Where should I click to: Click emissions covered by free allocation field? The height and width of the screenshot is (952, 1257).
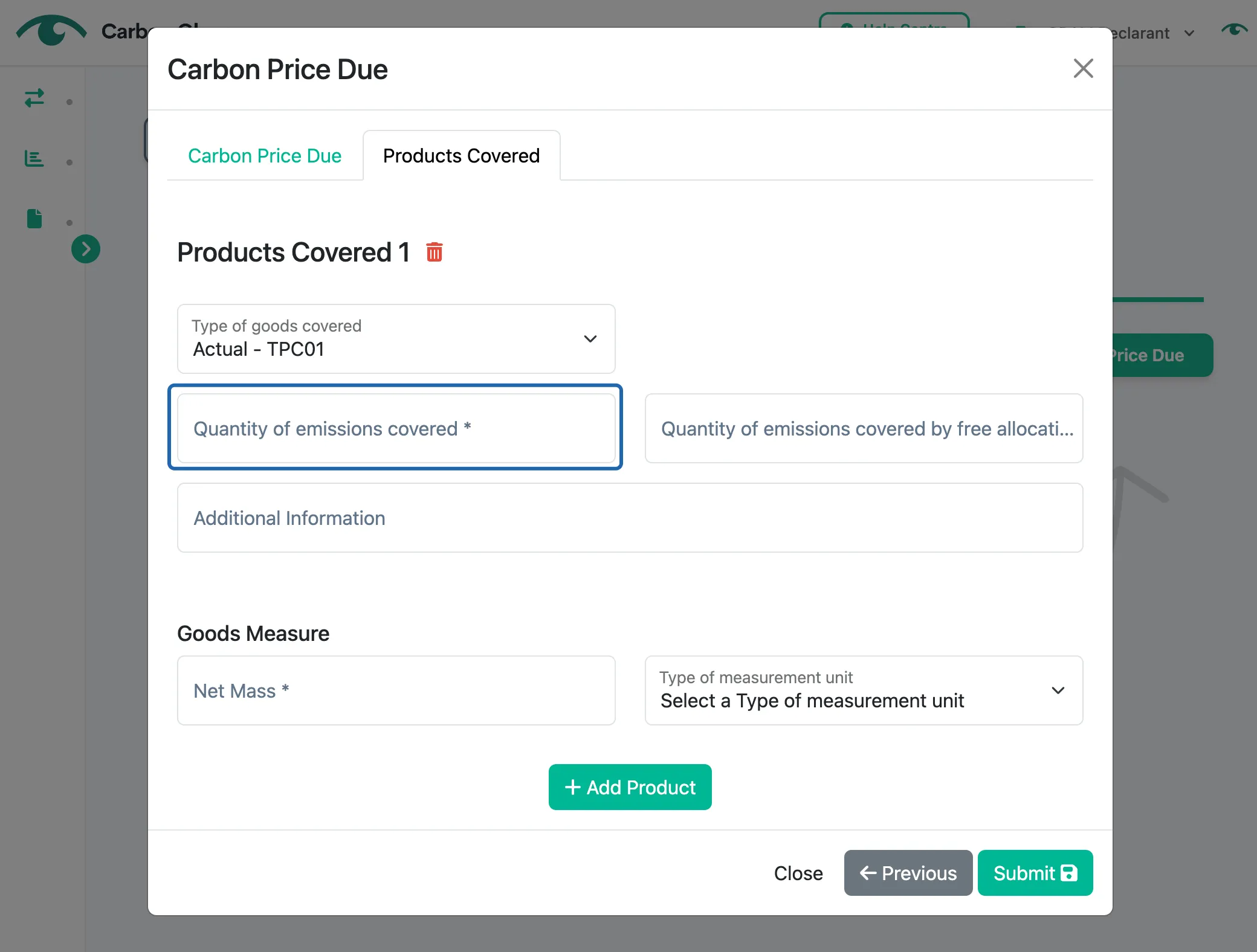pos(864,428)
